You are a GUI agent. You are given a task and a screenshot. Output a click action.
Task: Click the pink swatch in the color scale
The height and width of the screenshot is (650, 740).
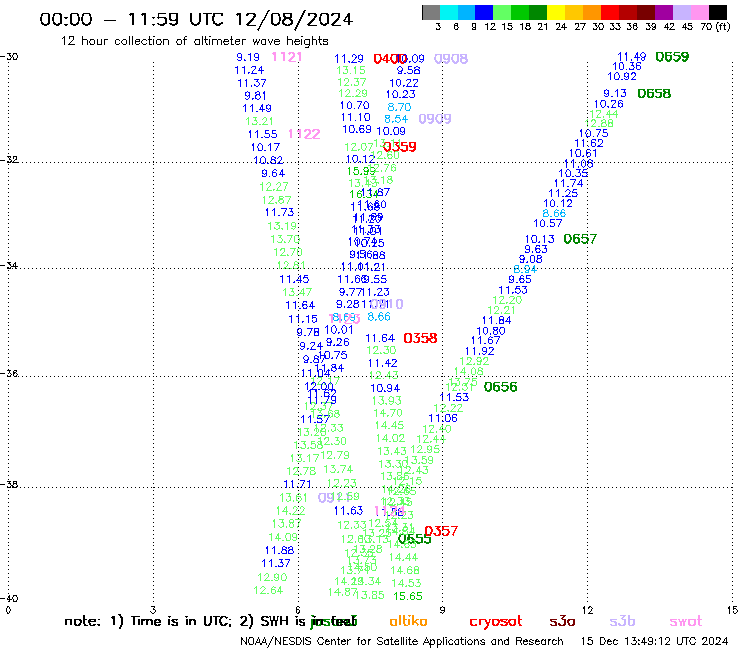point(699,12)
